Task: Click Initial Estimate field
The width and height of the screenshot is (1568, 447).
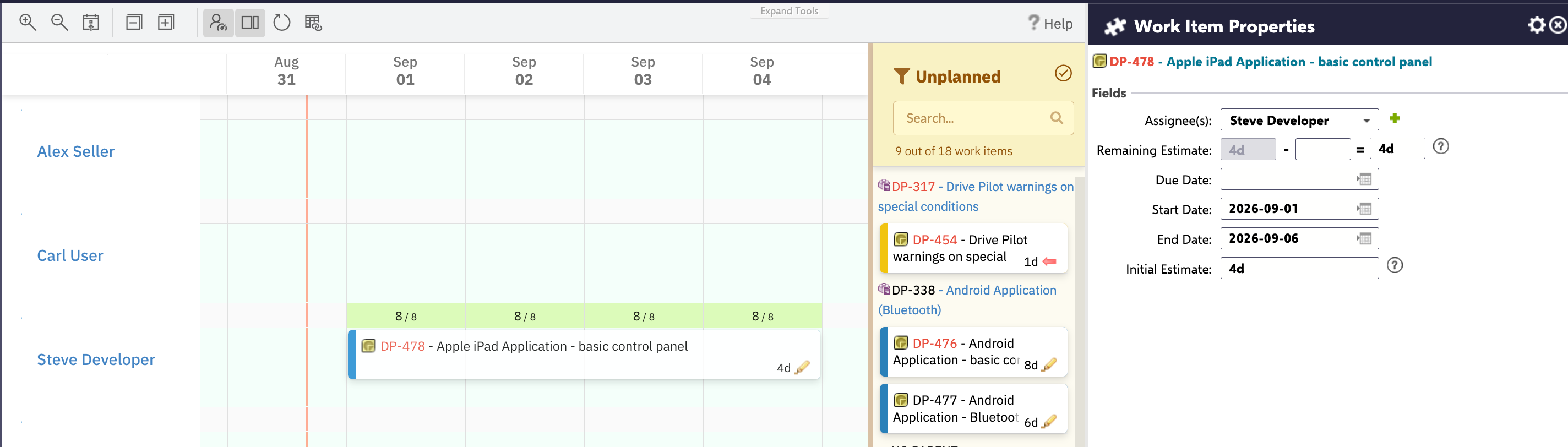Action: click(x=1299, y=269)
